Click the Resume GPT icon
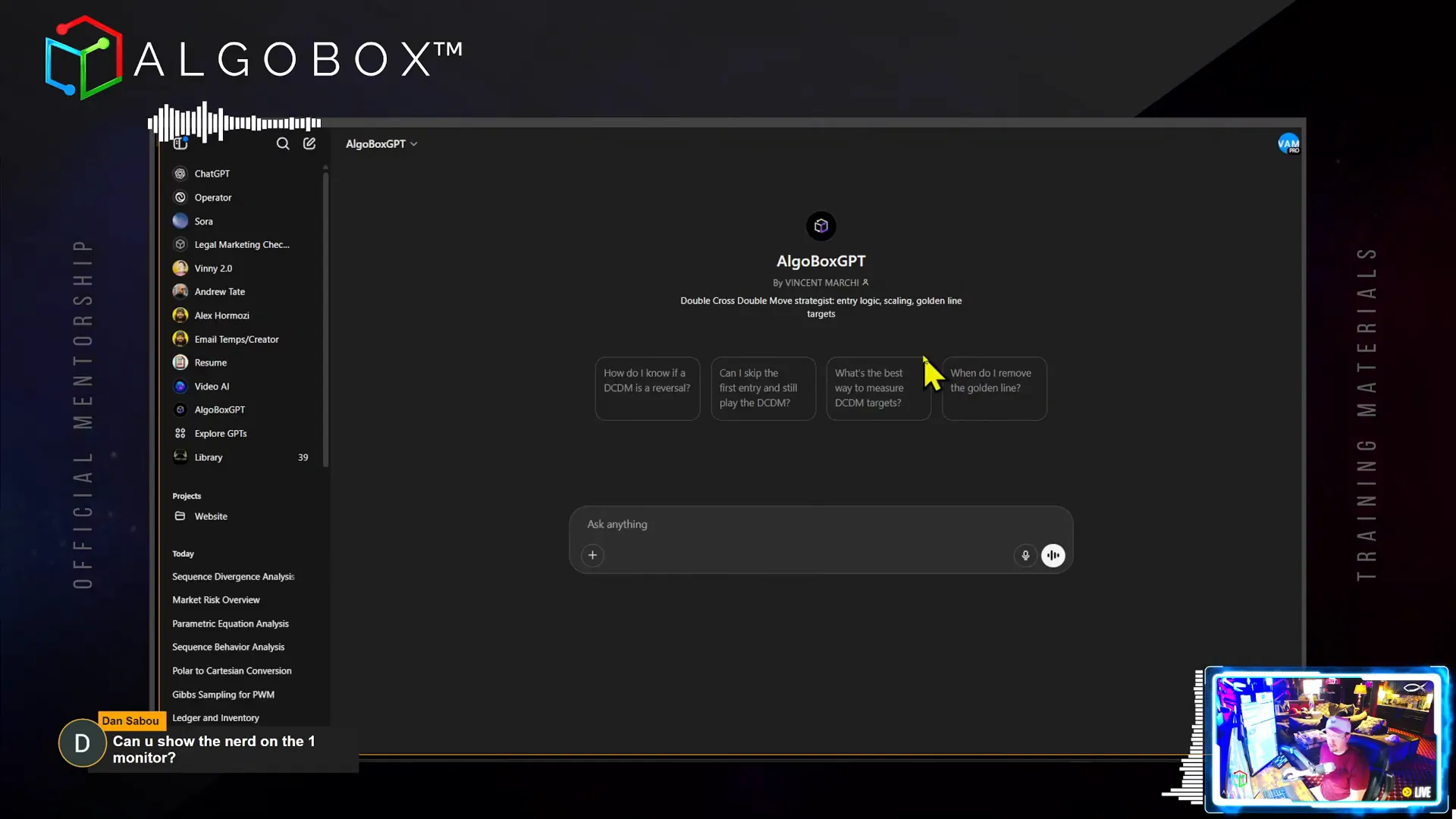1456x819 pixels. (180, 362)
